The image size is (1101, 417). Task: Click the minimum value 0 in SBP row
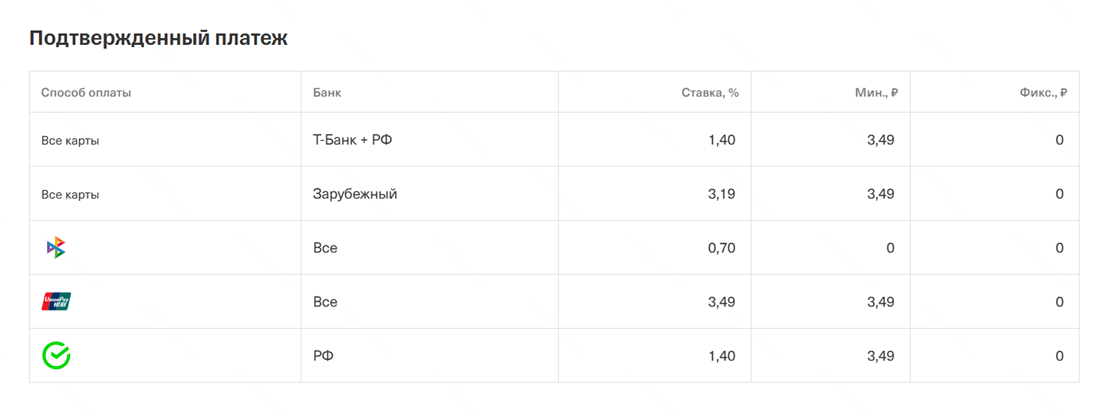(891, 249)
